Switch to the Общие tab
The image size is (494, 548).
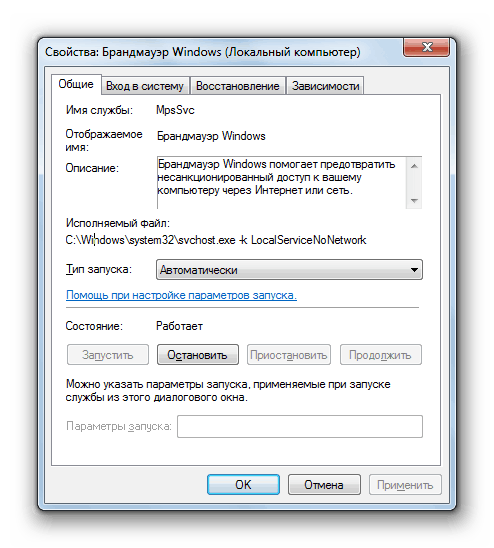pyautogui.click(x=76, y=84)
